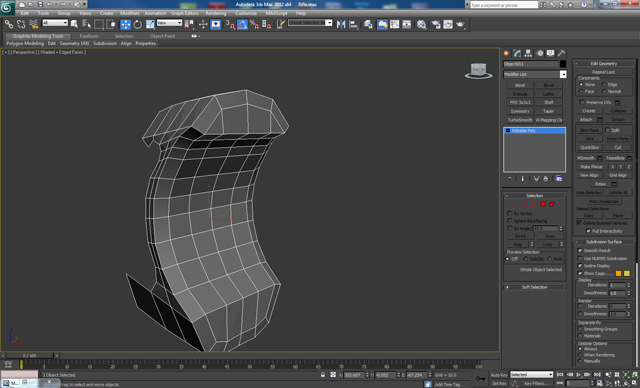640x388 pixels.
Task: Click the Mirror tool icon
Action: pos(341,24)
